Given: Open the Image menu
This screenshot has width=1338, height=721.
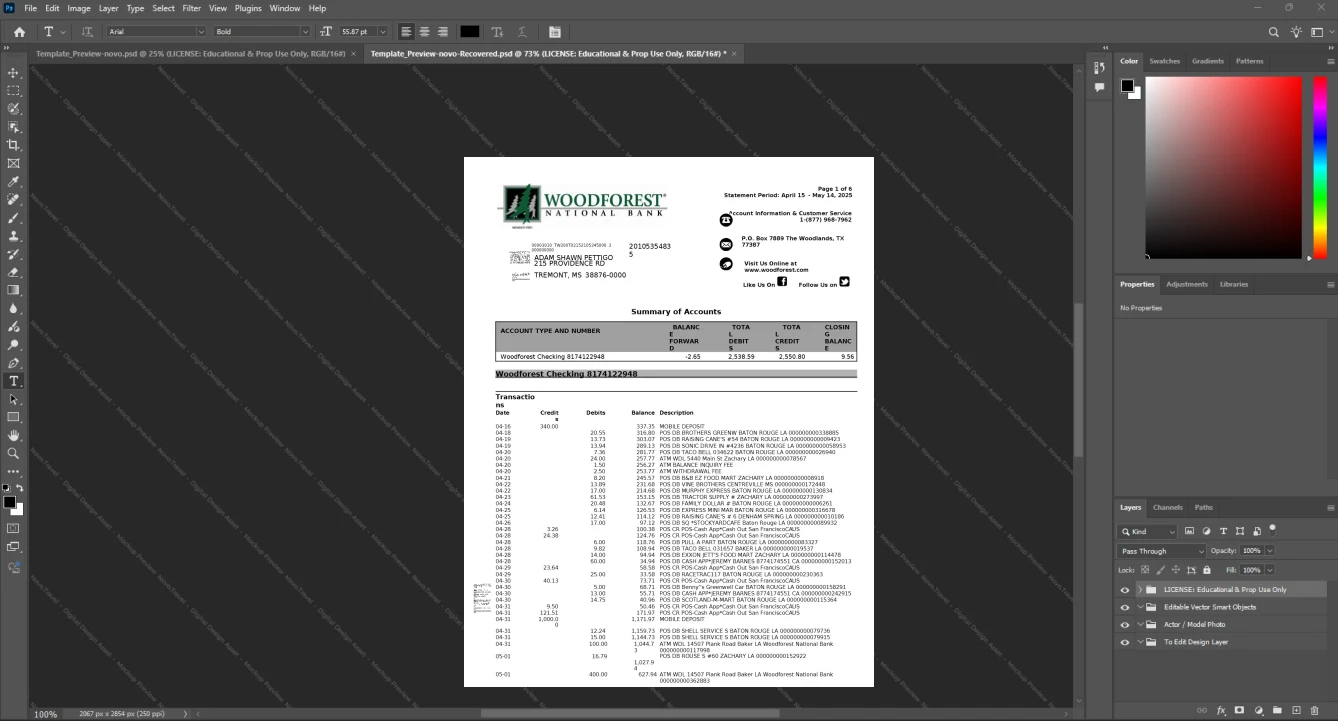Looking at the screenshot, I should (x=79, y=8).
